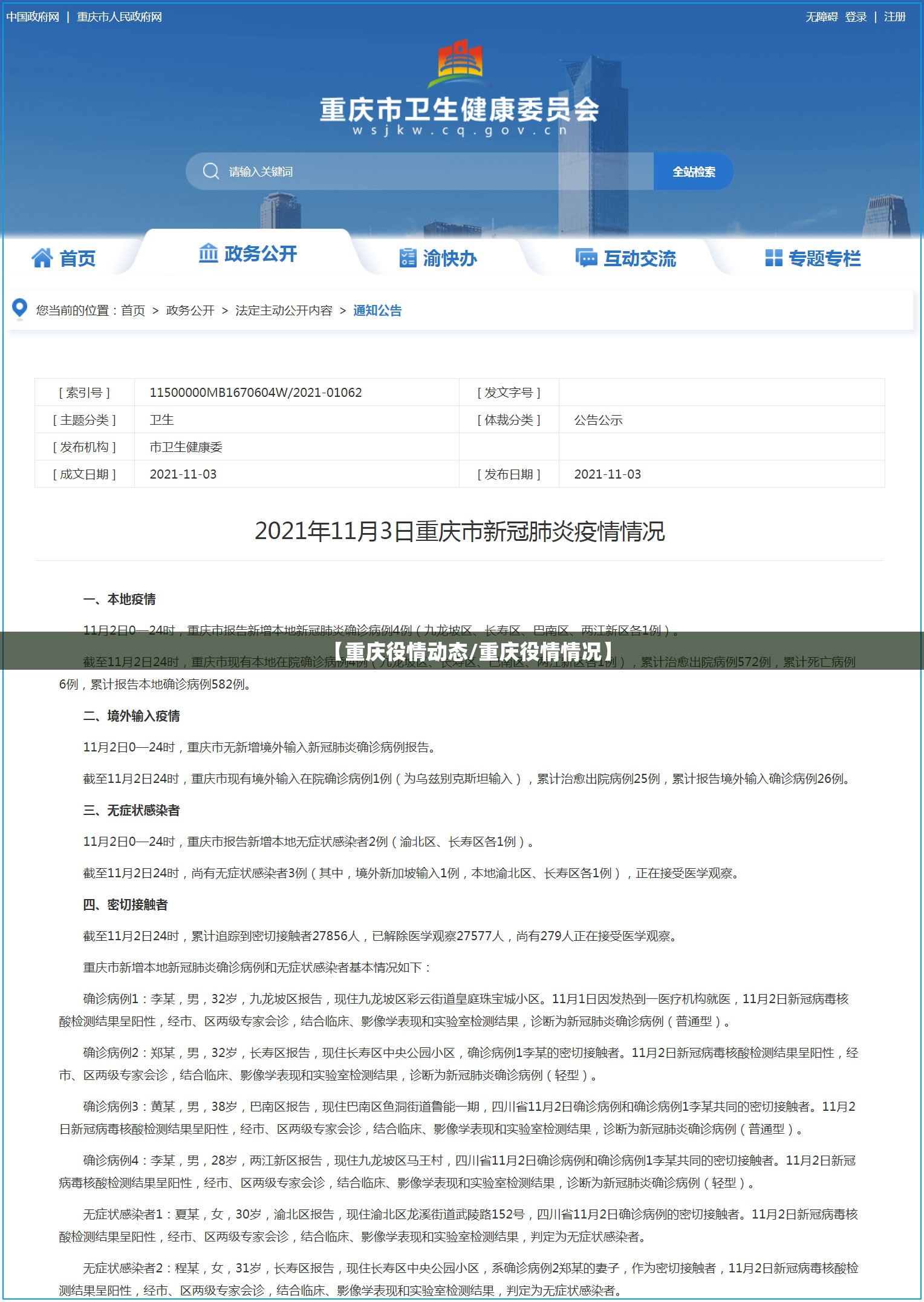Screen dimensions: 924x1302
Task: Click the [ 发文字号 ] label cell
Action: [x=509, y=392]
